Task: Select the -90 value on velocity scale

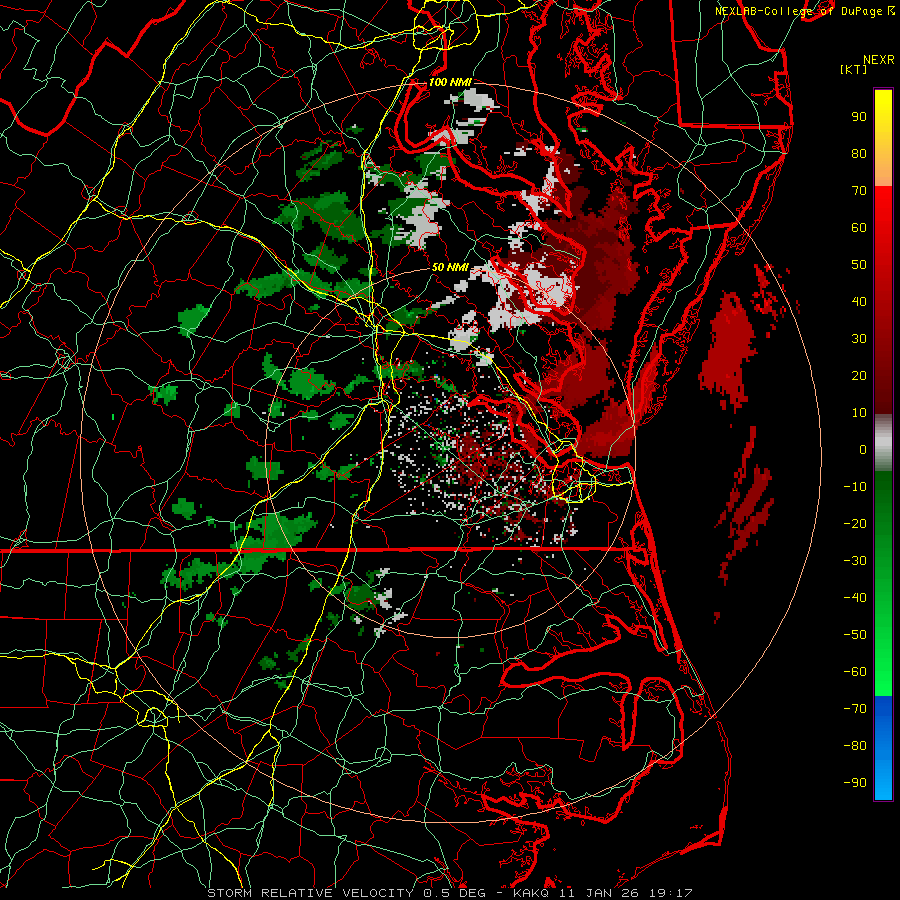Action: pyautogui.click(x=855, y=782)
